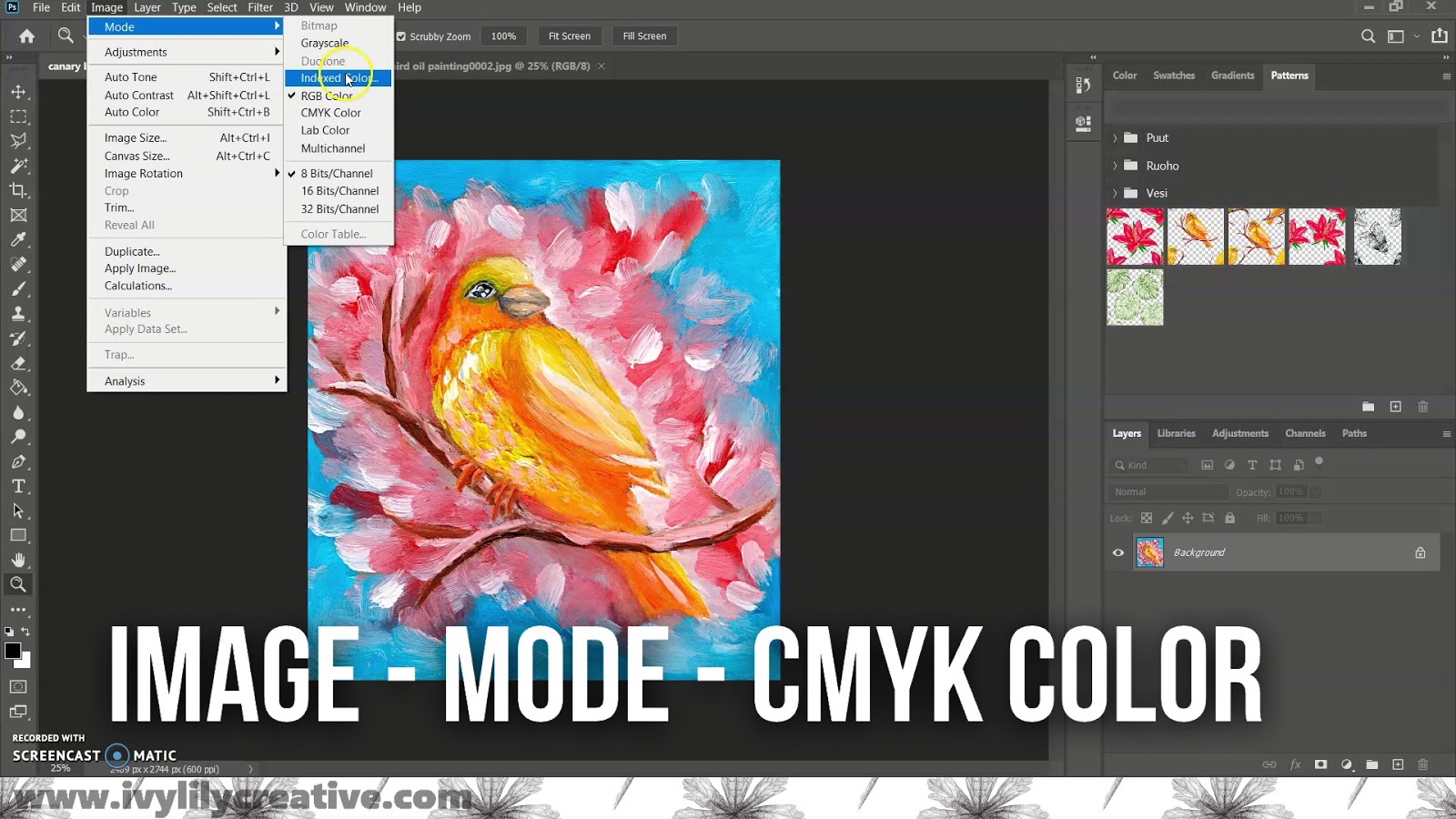Select the Brush tool
Image resolution: width=1456 pixels, height=819 pixels.
tap(18, 288)
